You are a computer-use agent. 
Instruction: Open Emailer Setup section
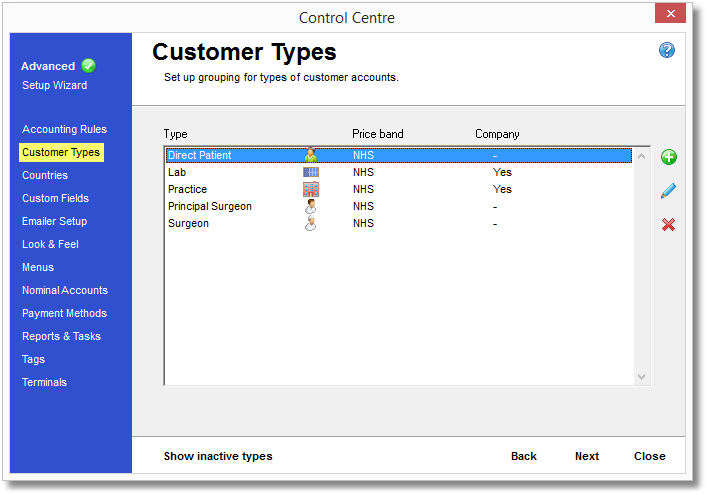tap(55, 221)
